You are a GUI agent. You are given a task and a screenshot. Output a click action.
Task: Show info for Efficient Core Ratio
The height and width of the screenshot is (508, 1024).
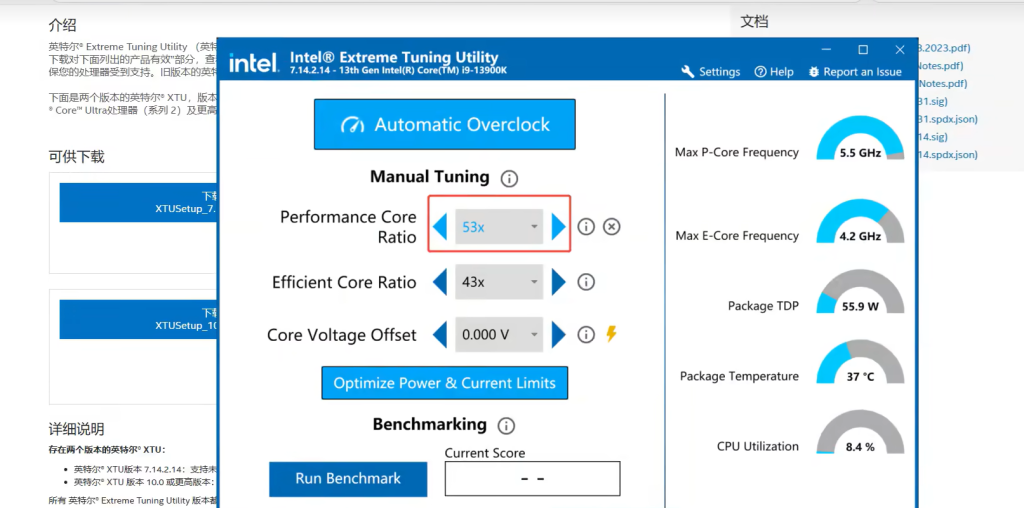pyautogui.click(x=586, y=282)
